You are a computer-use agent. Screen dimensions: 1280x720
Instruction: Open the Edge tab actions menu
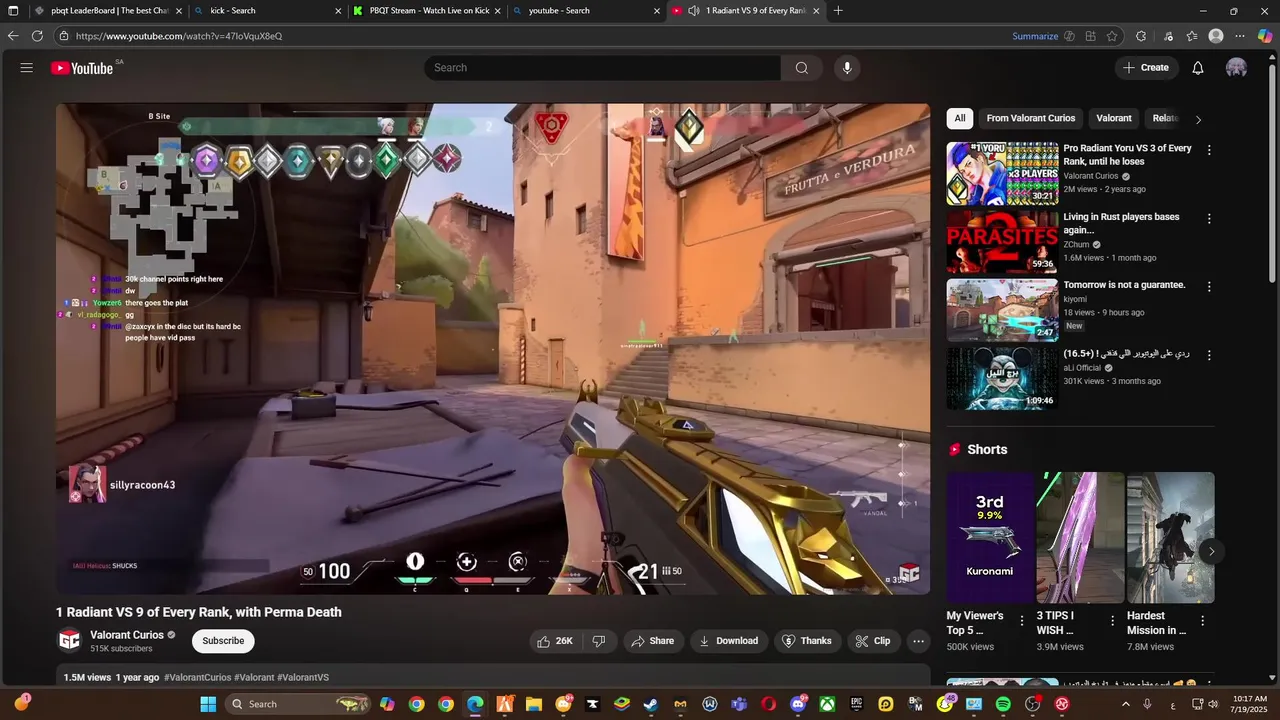pos(13,11)
